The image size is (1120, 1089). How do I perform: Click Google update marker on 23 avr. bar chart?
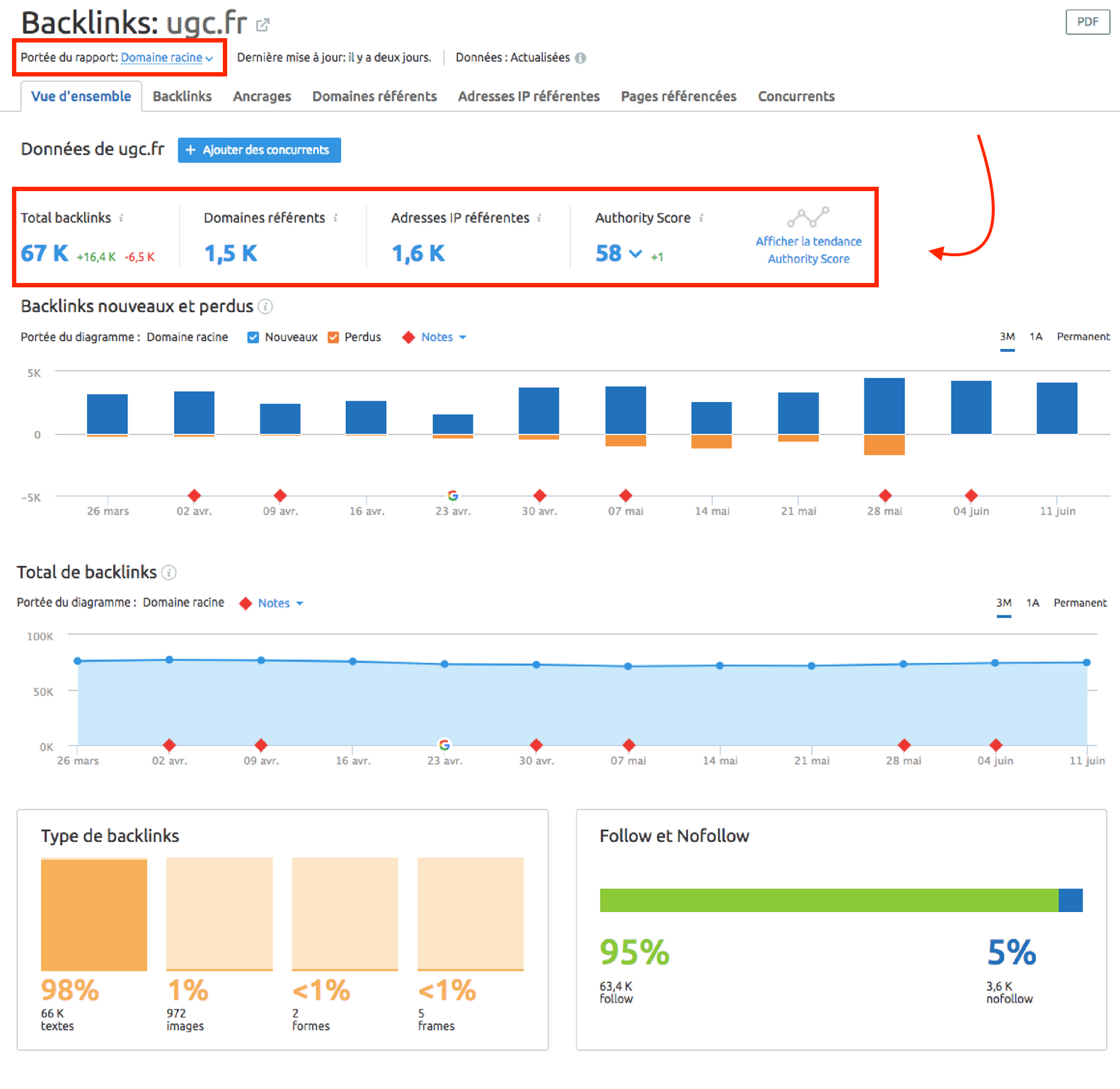(x=453, y=495)
